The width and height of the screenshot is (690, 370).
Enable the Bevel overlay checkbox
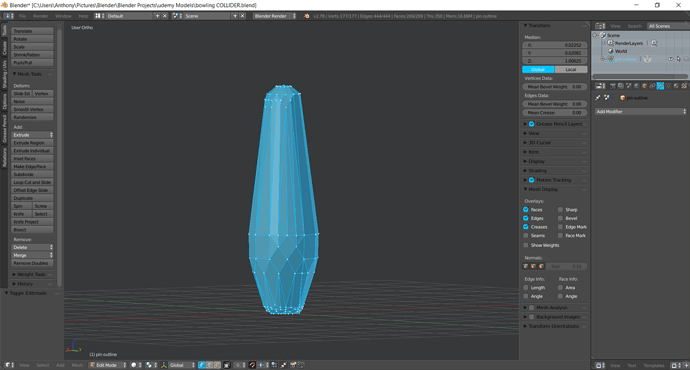560,218
